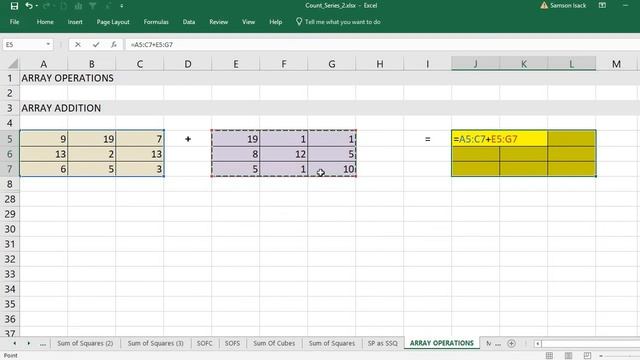Viewport: 640px width, 360px height.
Task: Click cell C7 containing 3
Action: click(140, 169)
